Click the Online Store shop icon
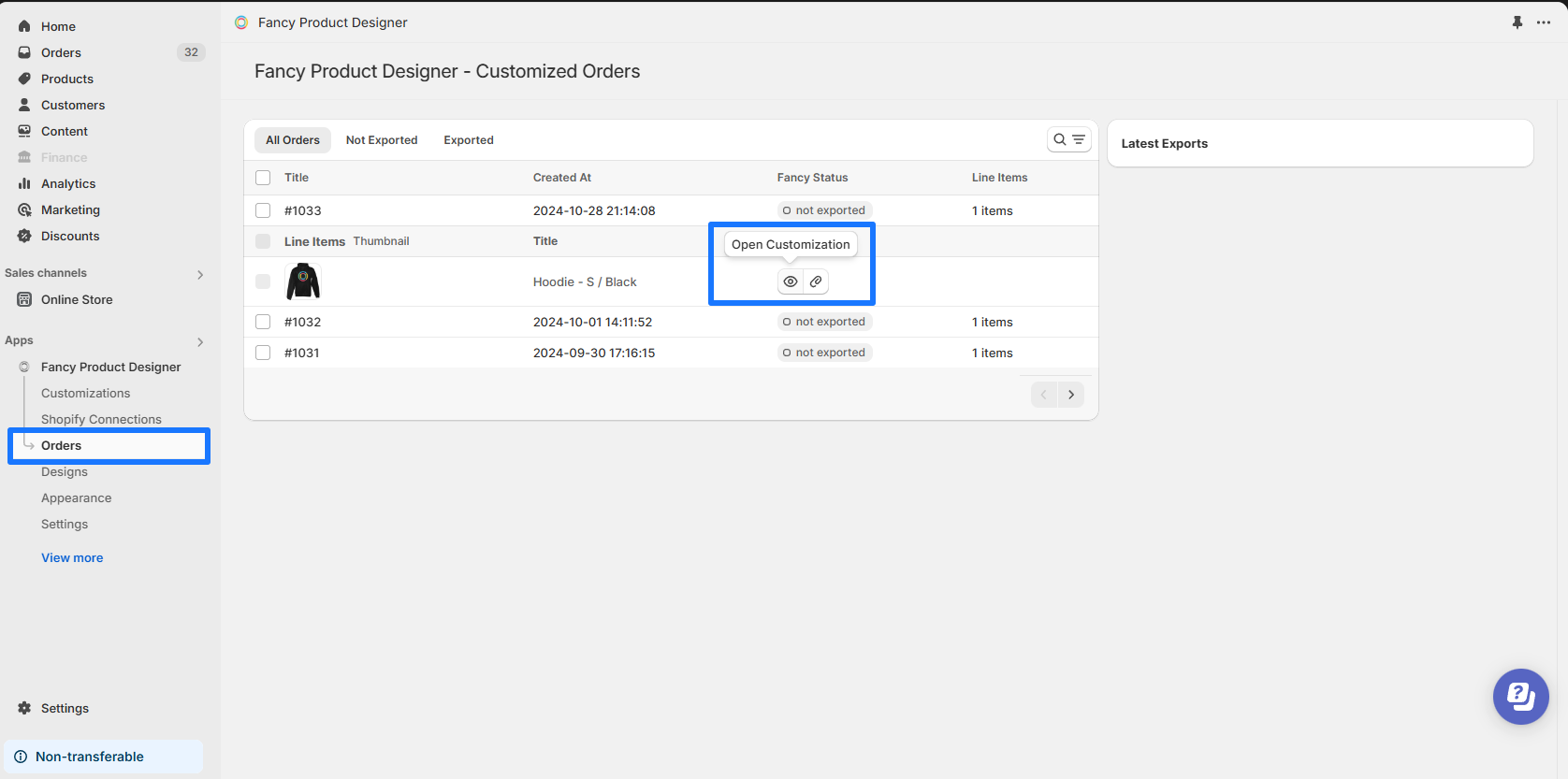This screenshot has width=1568, height=779. click(24, 299)
